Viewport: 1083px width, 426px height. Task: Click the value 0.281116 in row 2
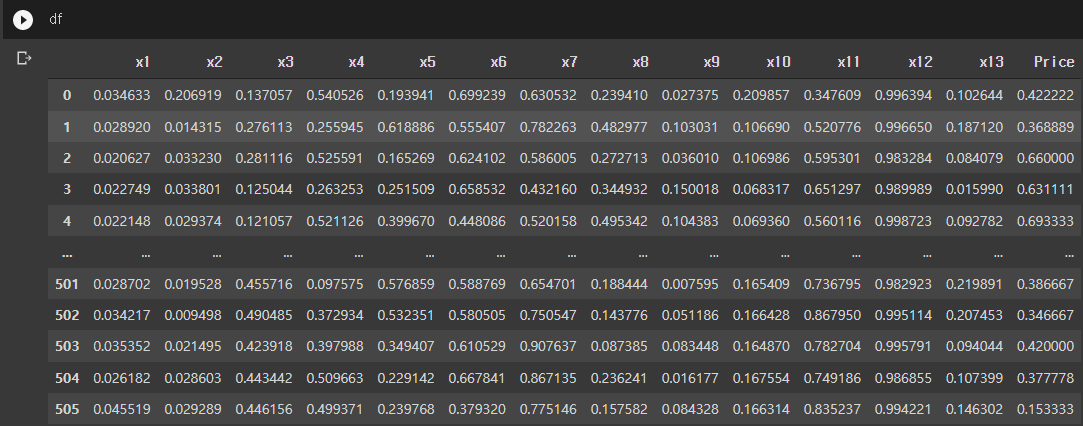pos(264,158)
